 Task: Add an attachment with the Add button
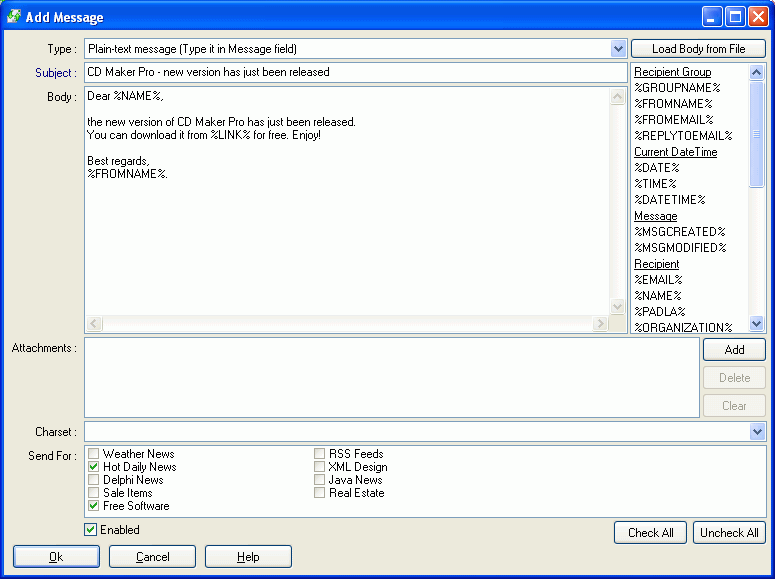[x=734, y=350]
